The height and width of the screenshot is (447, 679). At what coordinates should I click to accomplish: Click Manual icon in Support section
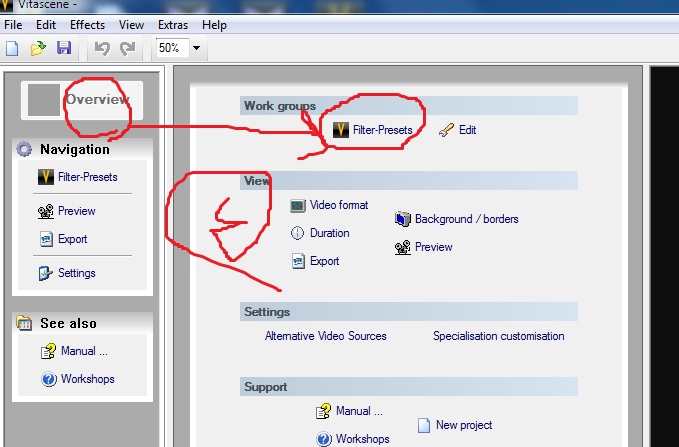coord(323,411)
